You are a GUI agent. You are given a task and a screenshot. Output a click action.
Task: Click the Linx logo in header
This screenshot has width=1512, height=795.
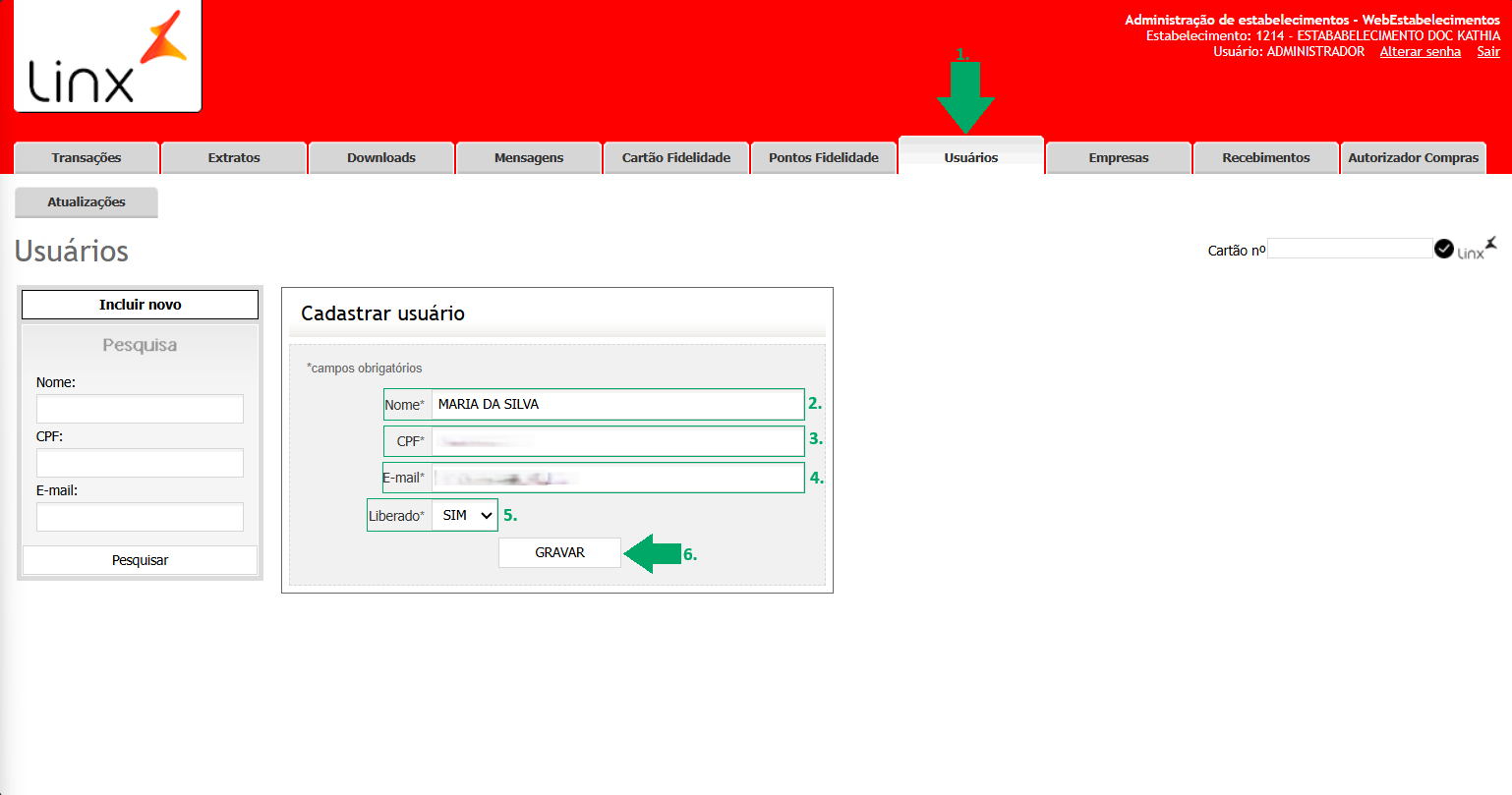pyautogui.click(x=107, y=56)
